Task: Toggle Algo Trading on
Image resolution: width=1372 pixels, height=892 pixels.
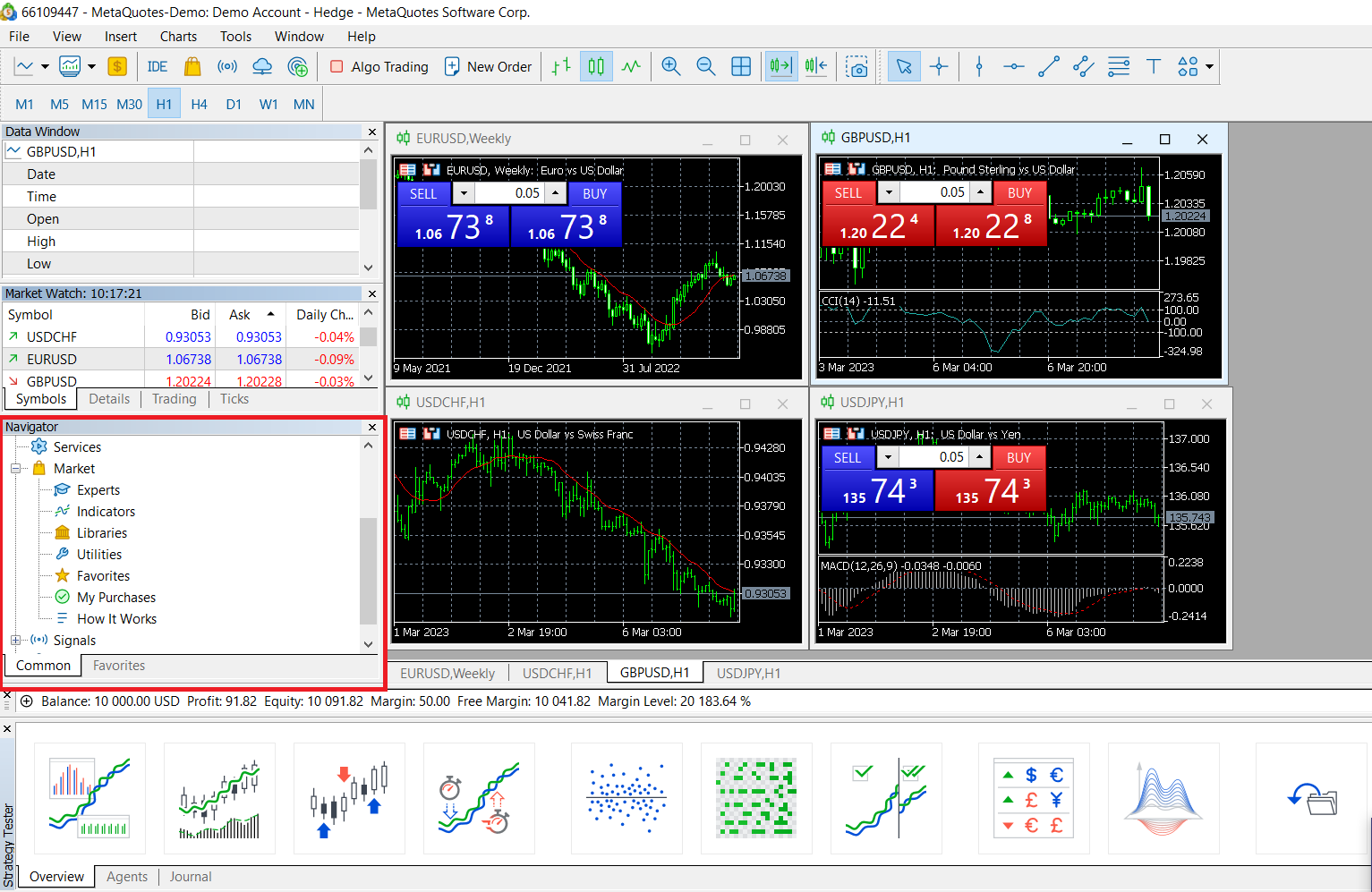Action: click(x=379, y=67)
